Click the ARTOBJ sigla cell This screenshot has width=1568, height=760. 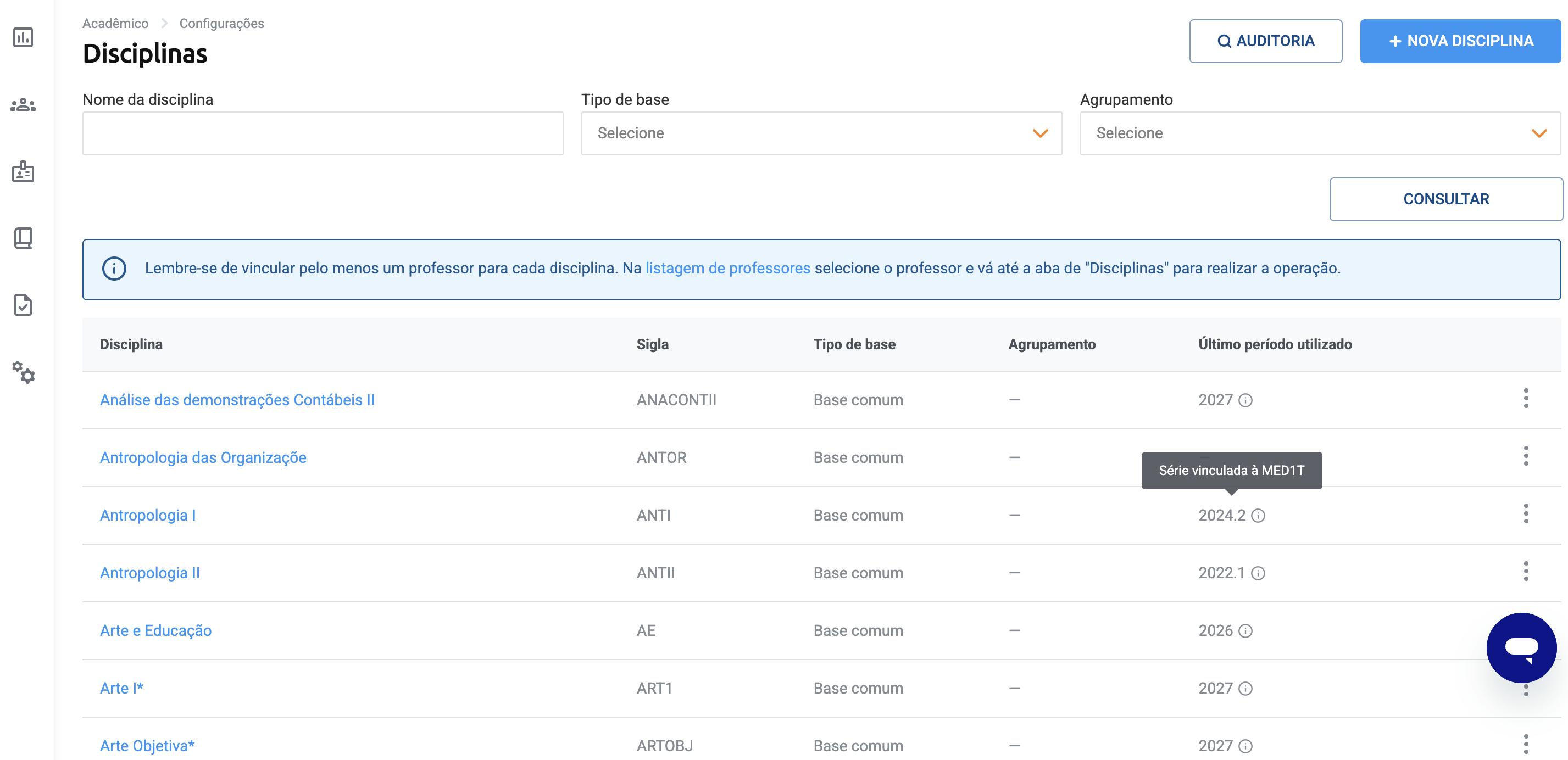(x=665, y=747)
